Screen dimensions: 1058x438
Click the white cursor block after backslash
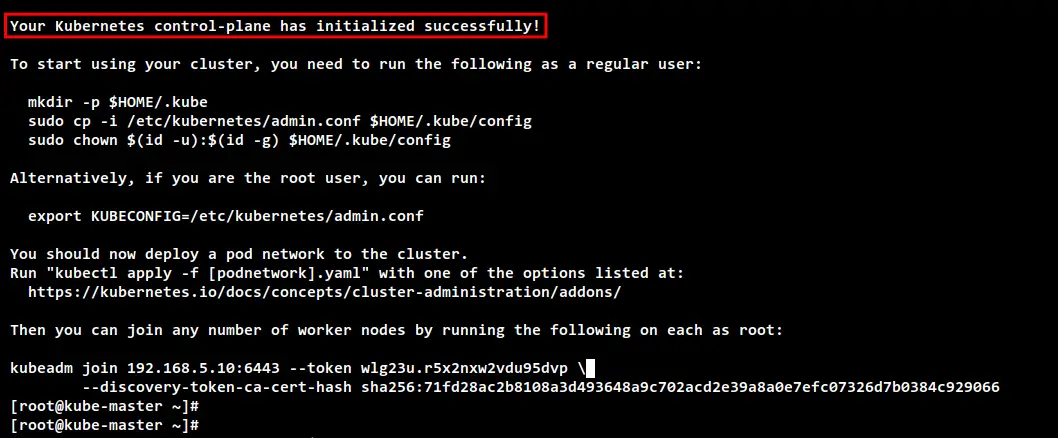click(x=590, y=368)
